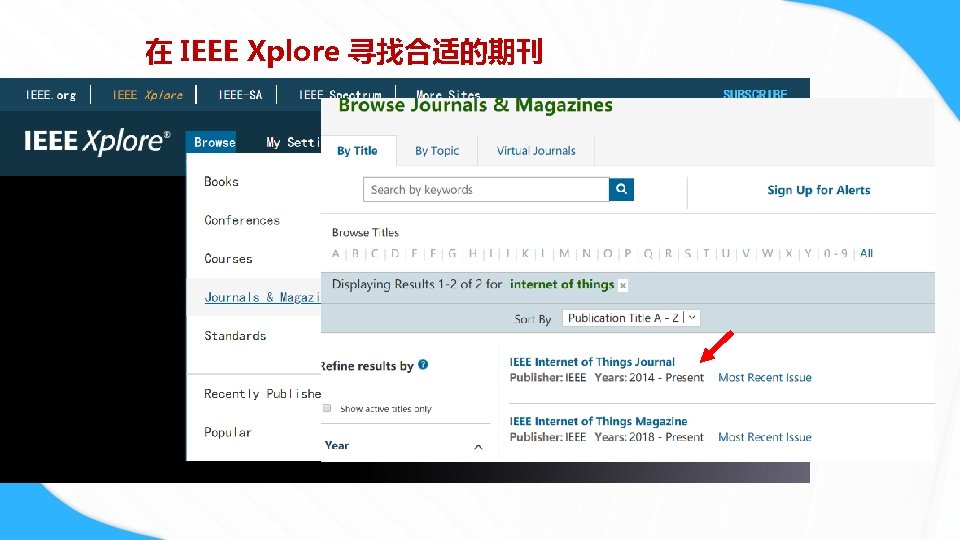960x540 pixels.
Task: Select All in Browse Titles
Action: coord(866,253)
